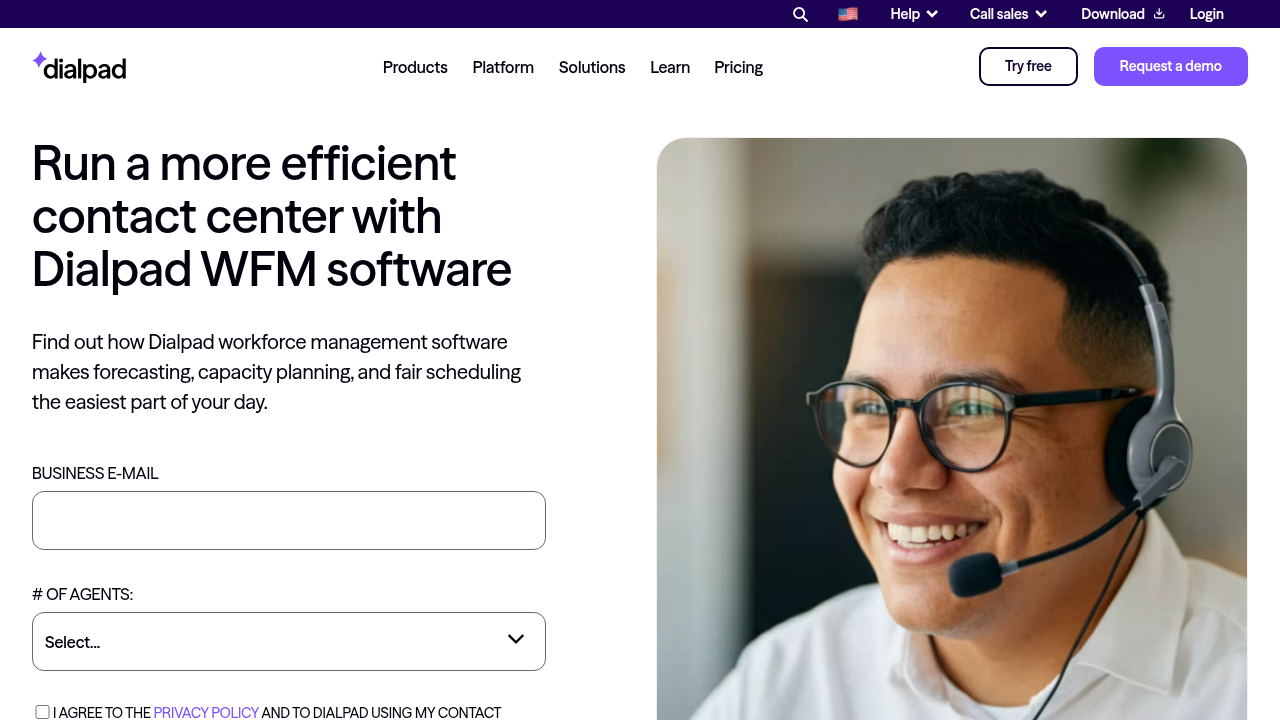Open the search magnifier icon
This screenshot has height=720, width=1280.
tap(800, 14)
